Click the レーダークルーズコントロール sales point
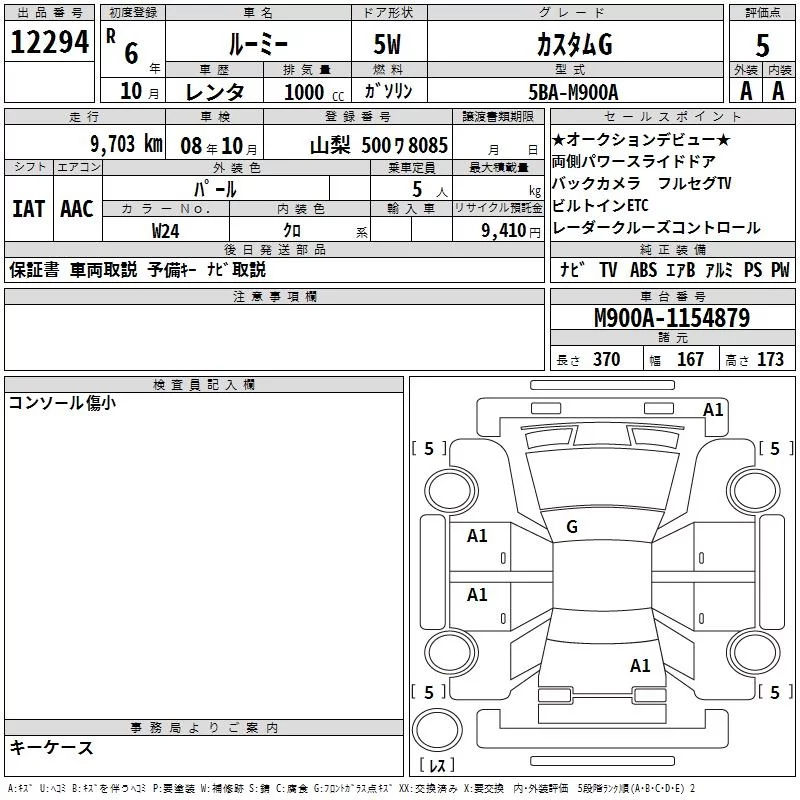 click(x=656, y=228)
